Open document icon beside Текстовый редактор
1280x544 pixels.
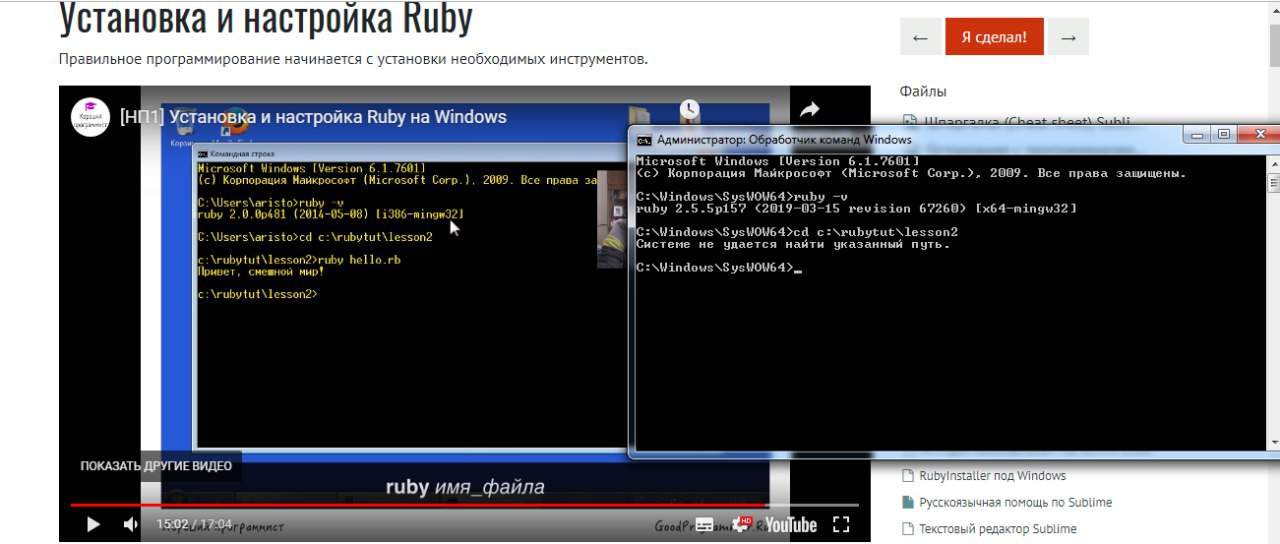click(x=908, y=528)
